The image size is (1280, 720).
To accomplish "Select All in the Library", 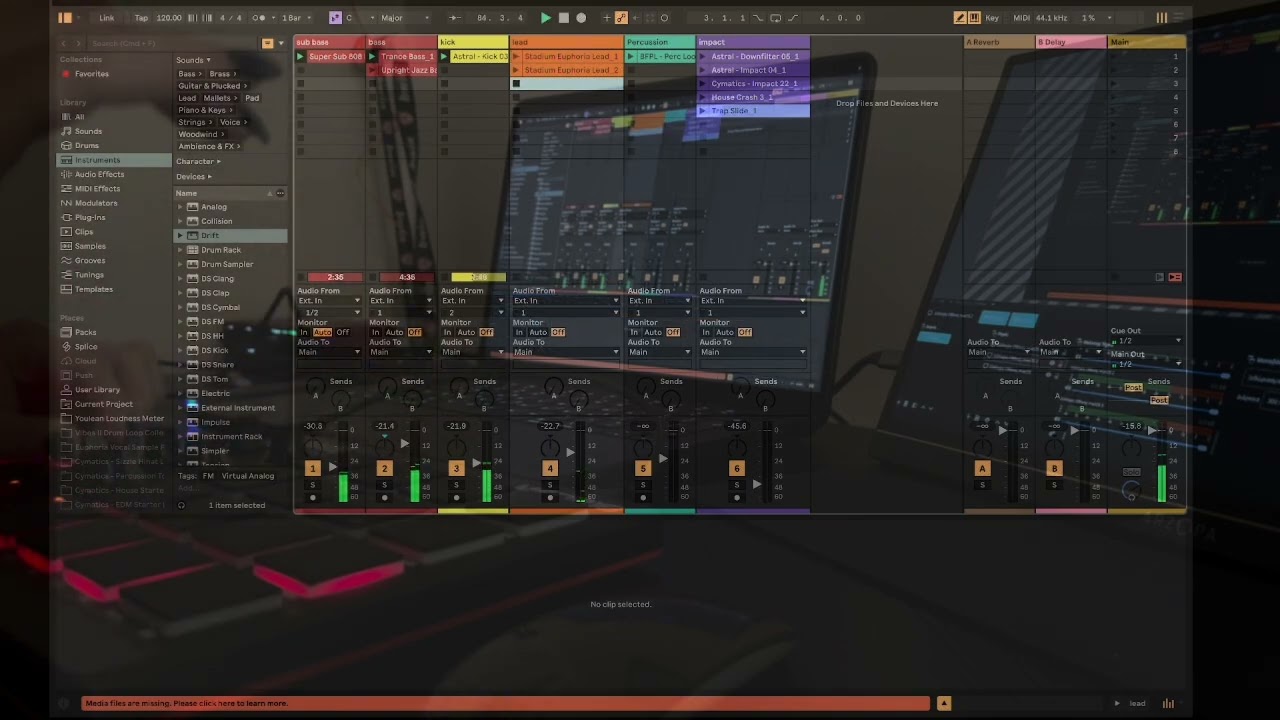I will [80, 117].
